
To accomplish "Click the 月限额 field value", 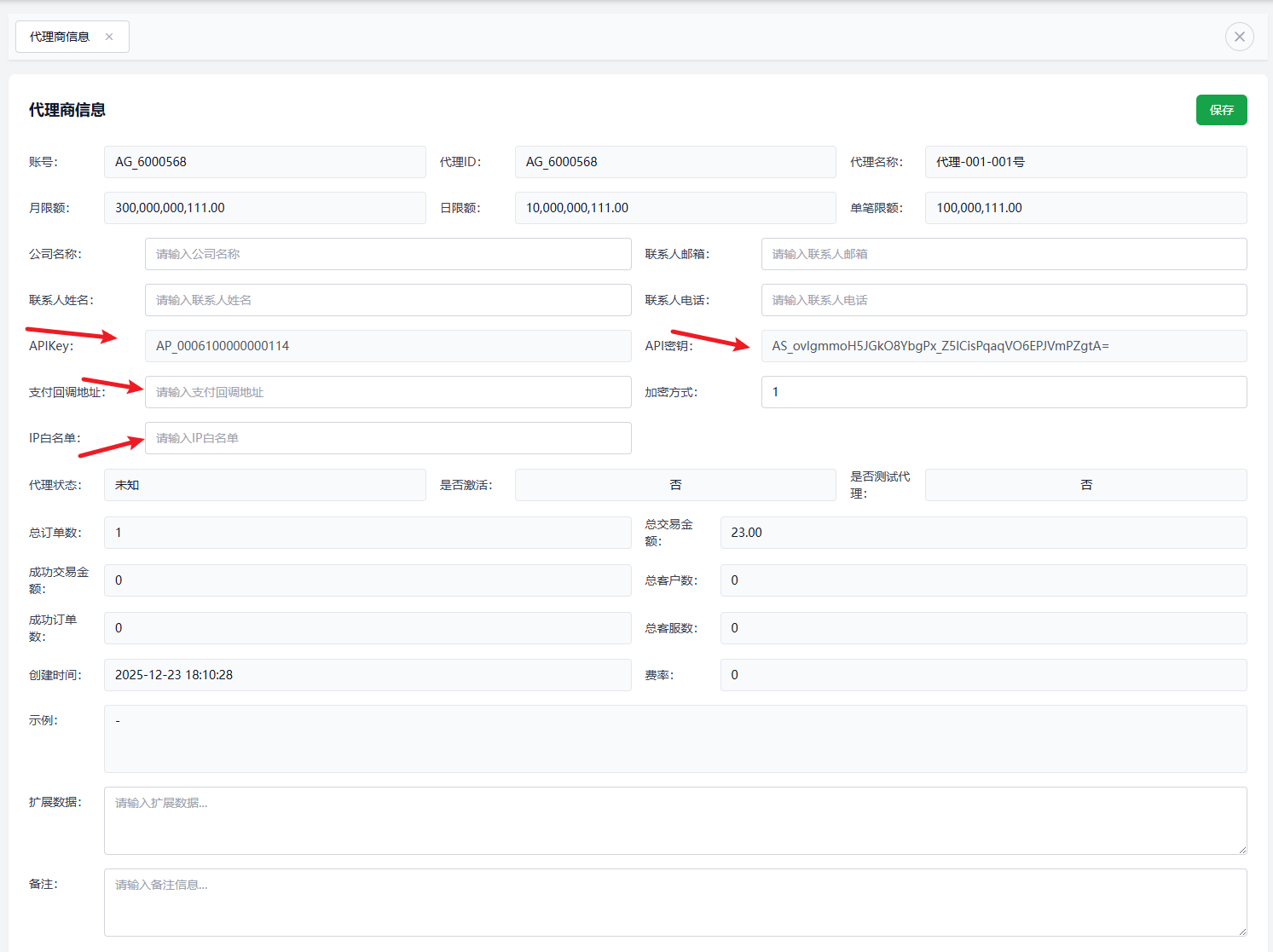I will point(264,208).
